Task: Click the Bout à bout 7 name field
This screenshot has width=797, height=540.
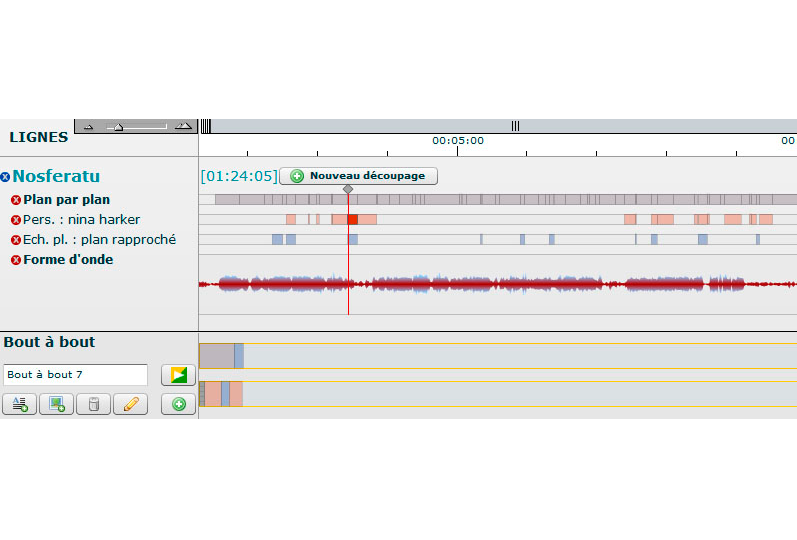Action: [x=76, y=375]
